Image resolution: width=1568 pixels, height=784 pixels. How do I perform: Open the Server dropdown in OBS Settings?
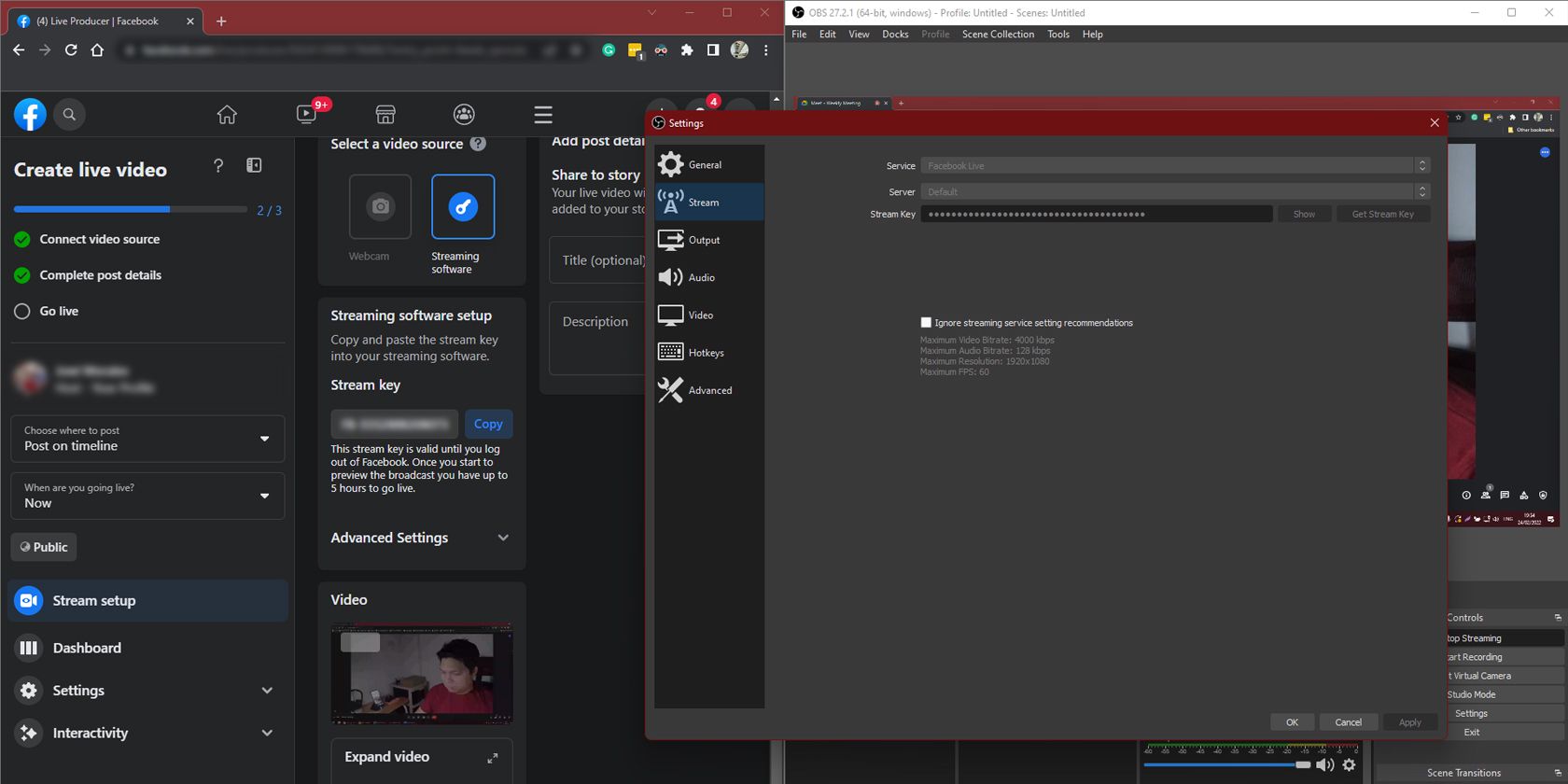[1175, 192]
